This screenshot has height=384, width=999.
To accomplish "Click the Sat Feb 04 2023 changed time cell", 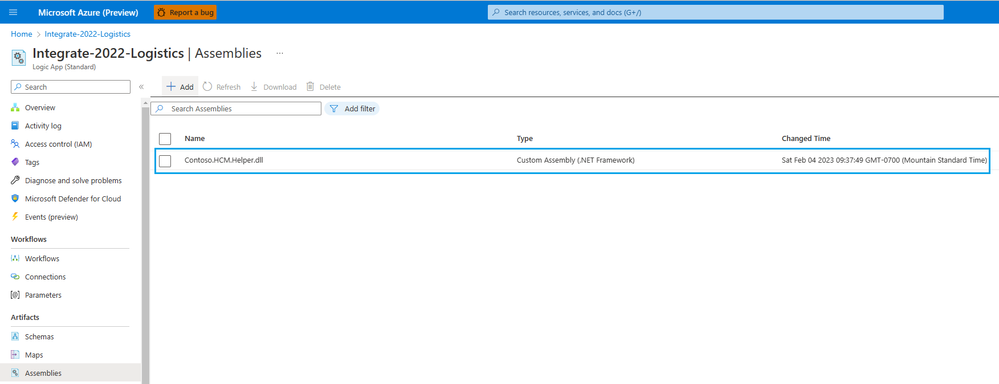I will (x=884, y=160).
